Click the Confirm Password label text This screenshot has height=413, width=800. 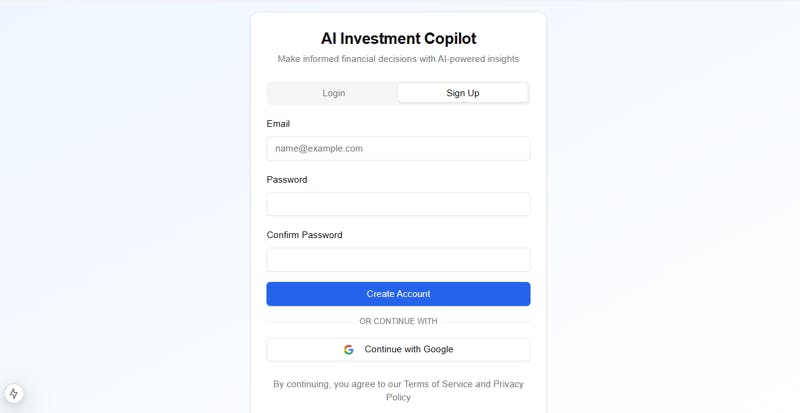(304, 235)
